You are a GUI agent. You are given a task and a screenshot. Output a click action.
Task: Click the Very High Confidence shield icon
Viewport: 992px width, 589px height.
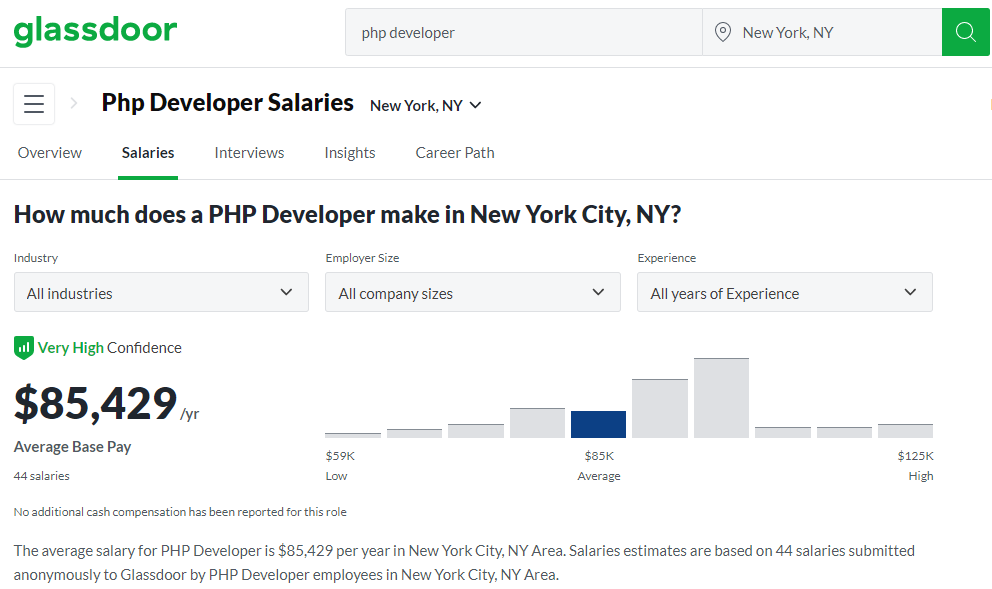(x=23, y=347)
